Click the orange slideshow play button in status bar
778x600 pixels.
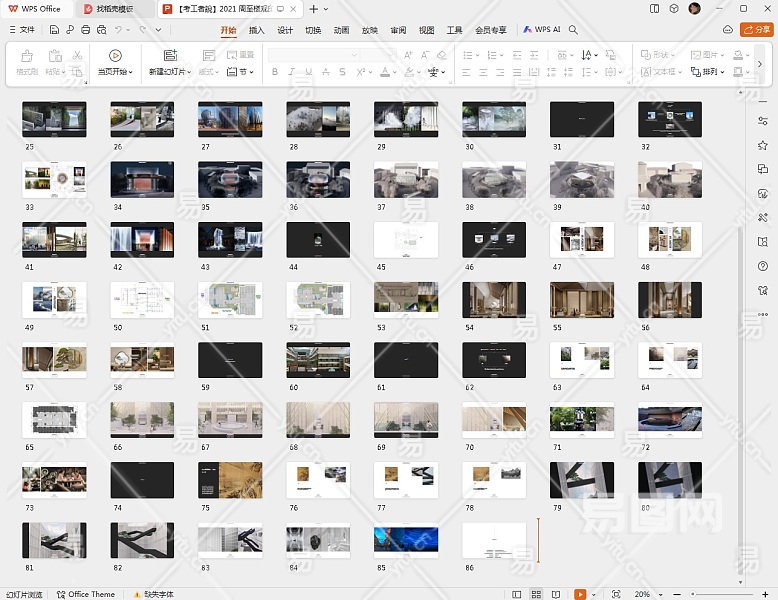580,594
